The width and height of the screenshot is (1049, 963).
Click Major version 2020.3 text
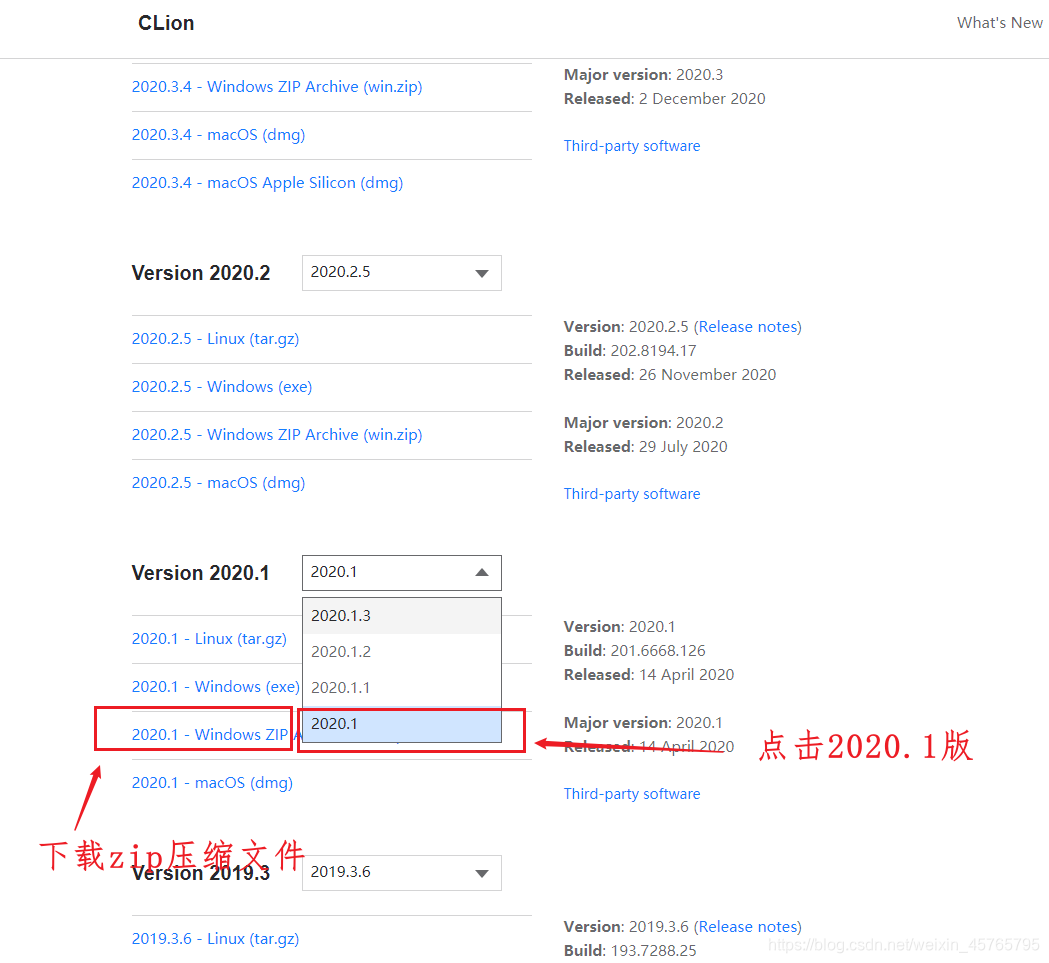644,75
